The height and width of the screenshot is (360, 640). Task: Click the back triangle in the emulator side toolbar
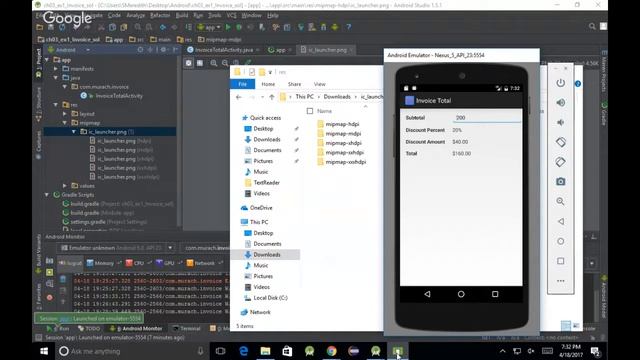[x=560, y=221]
